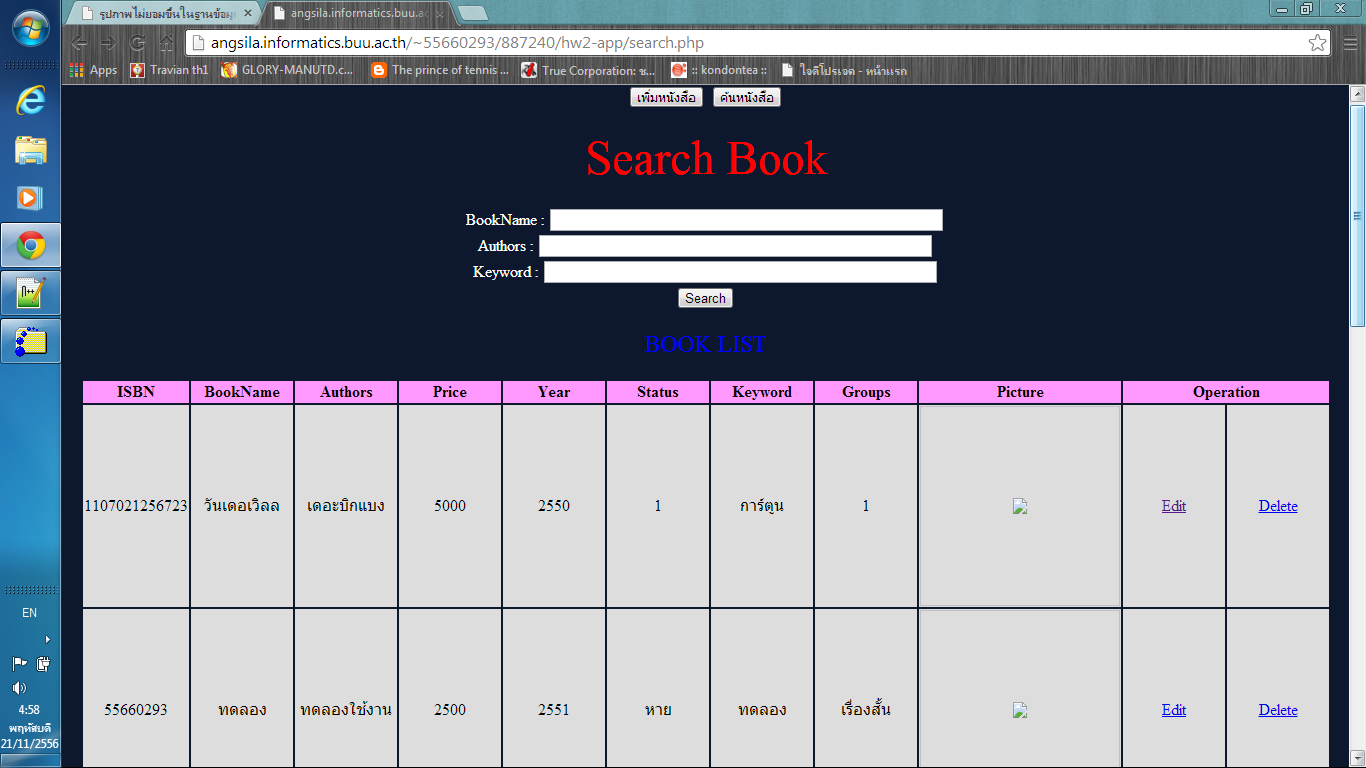Select the ISBN cell 1107021256723
Viewport: 1366px width, 768px height.
[x=136, y=506]
